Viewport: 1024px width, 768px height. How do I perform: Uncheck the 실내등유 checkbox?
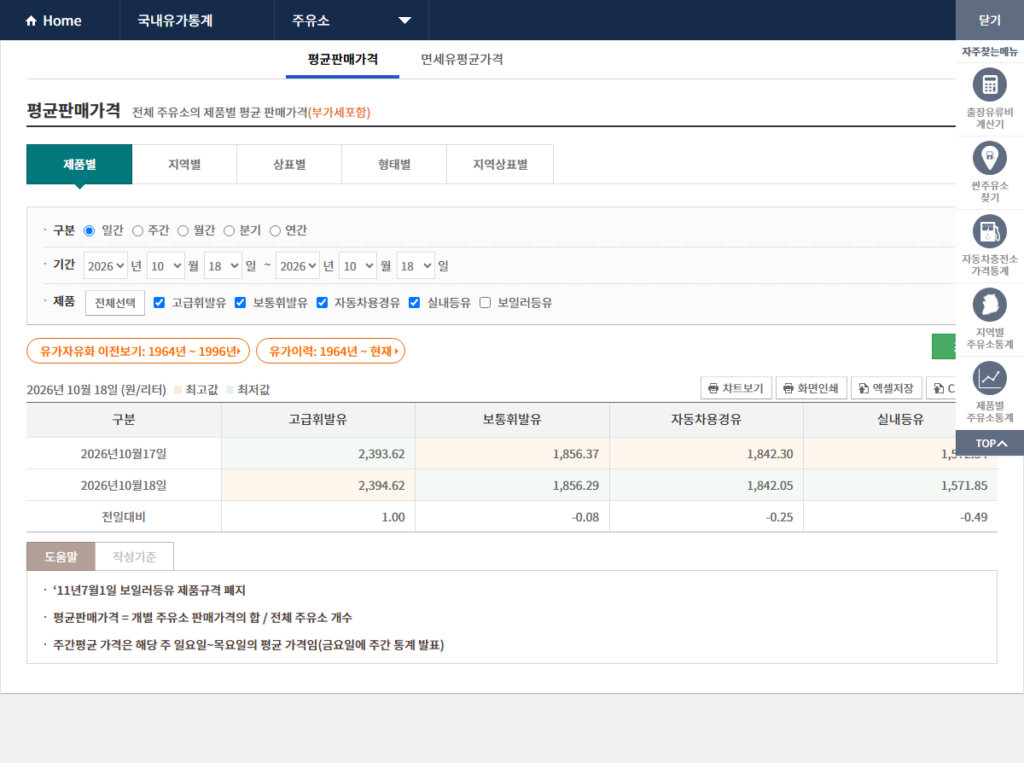(x=414, y=302)
